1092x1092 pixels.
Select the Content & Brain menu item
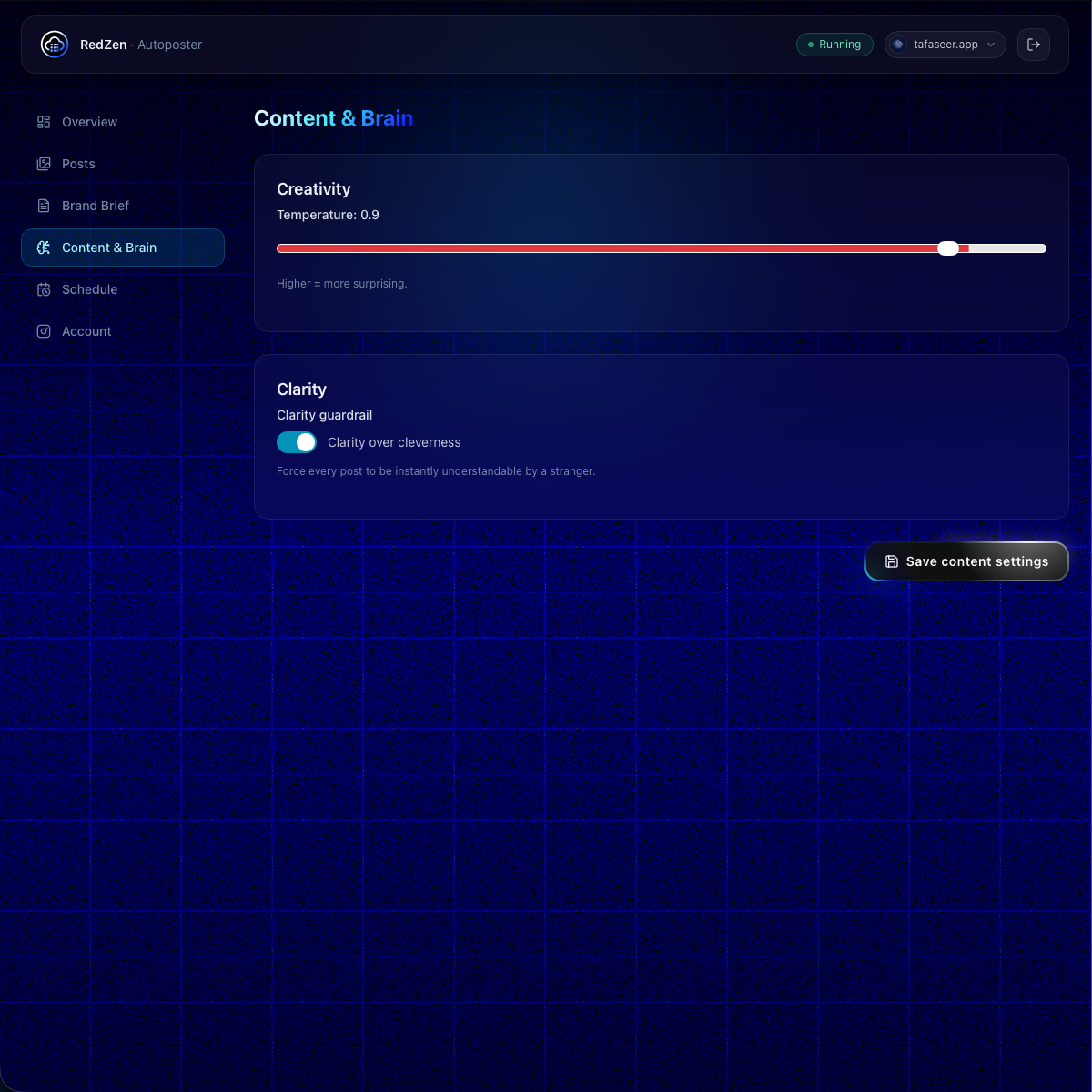click(x=123, y=248)
